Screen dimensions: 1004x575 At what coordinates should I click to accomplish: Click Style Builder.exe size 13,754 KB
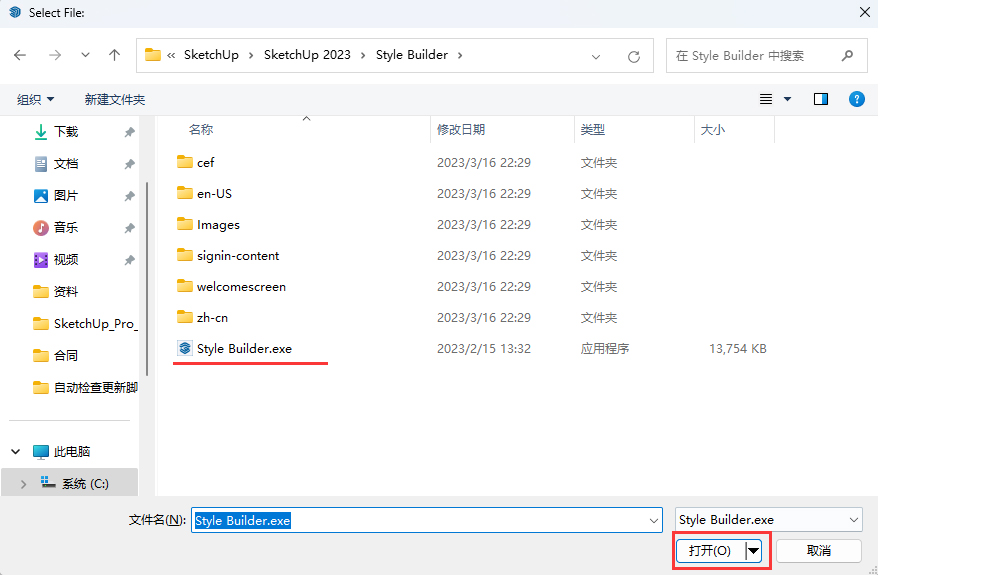[x=738, y=349]
